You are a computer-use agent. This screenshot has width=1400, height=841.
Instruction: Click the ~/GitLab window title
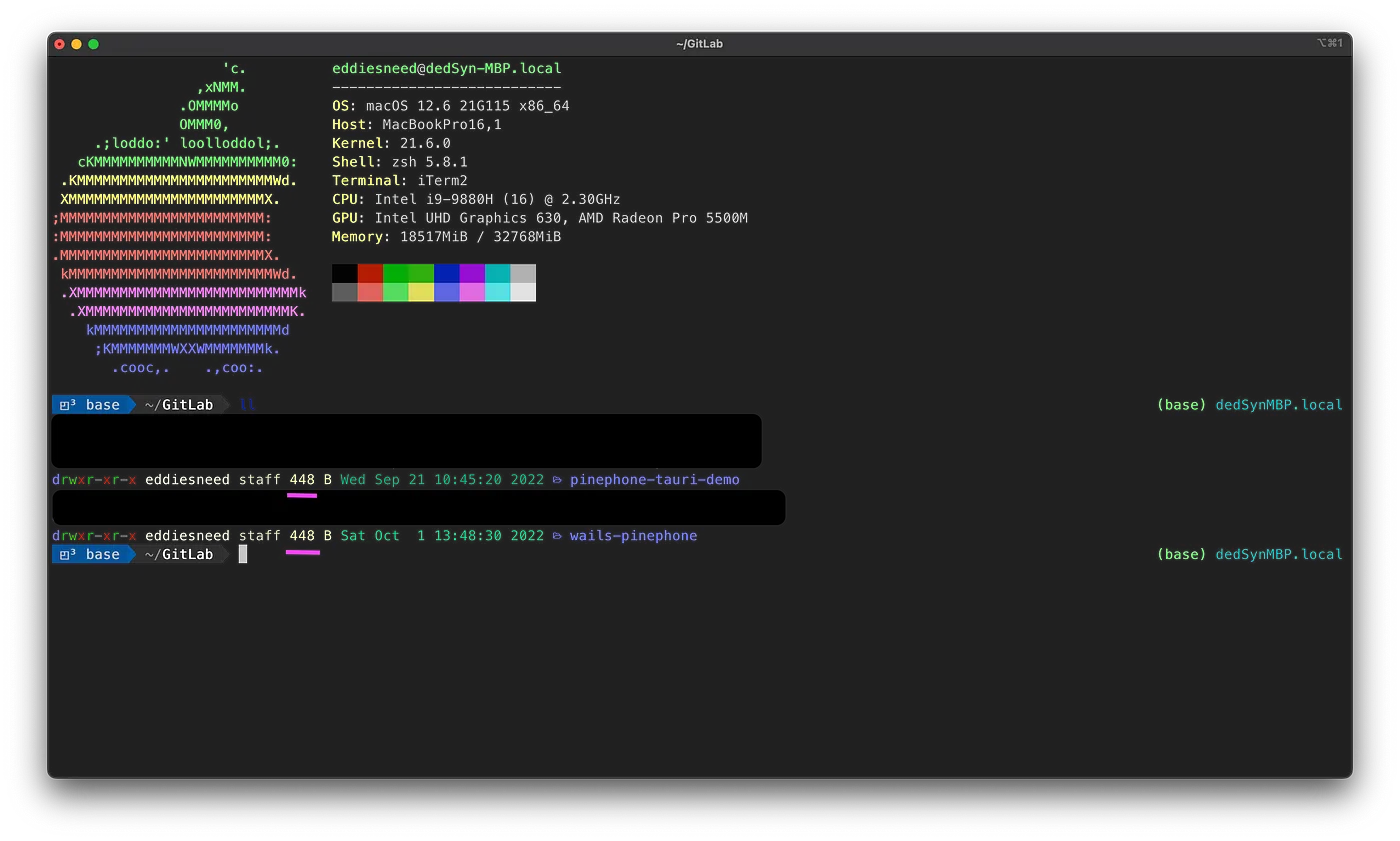pos(699,44)
